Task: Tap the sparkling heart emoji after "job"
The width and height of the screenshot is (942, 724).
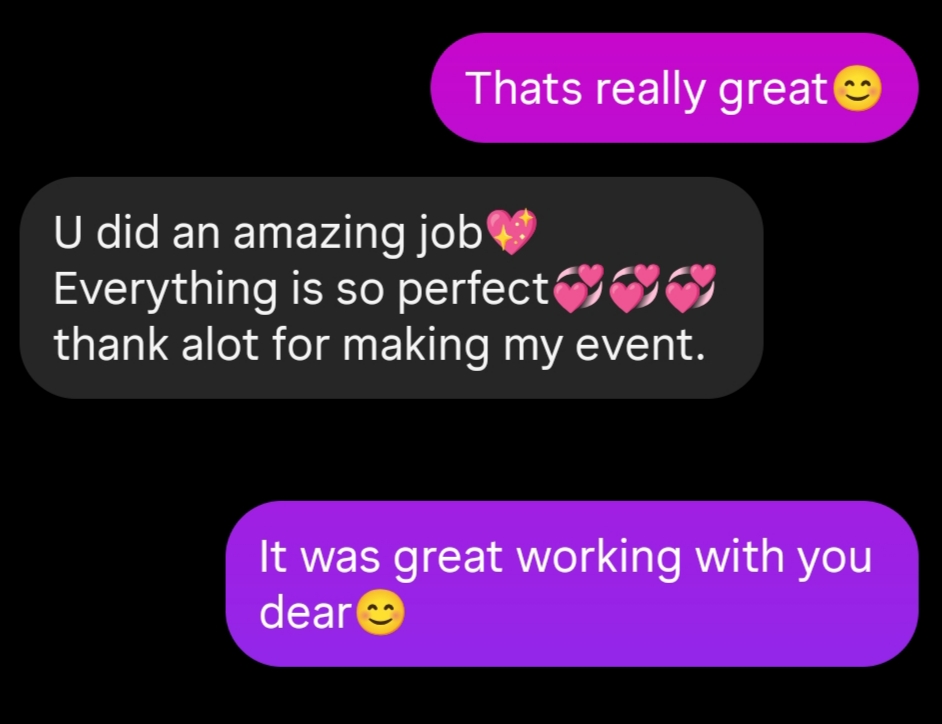Action: [x=511, y=231]
